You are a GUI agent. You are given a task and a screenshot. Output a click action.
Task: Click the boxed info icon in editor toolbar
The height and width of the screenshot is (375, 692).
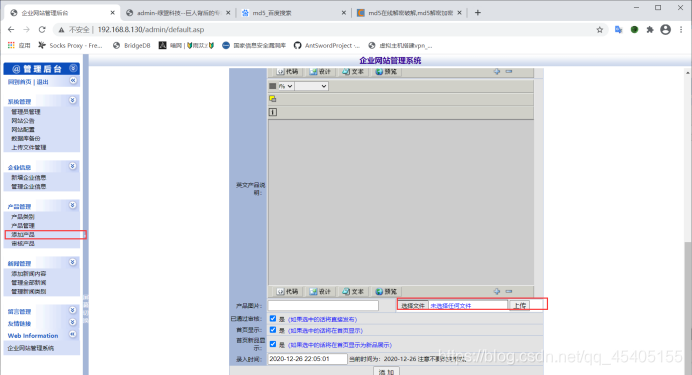pos(273,112)
